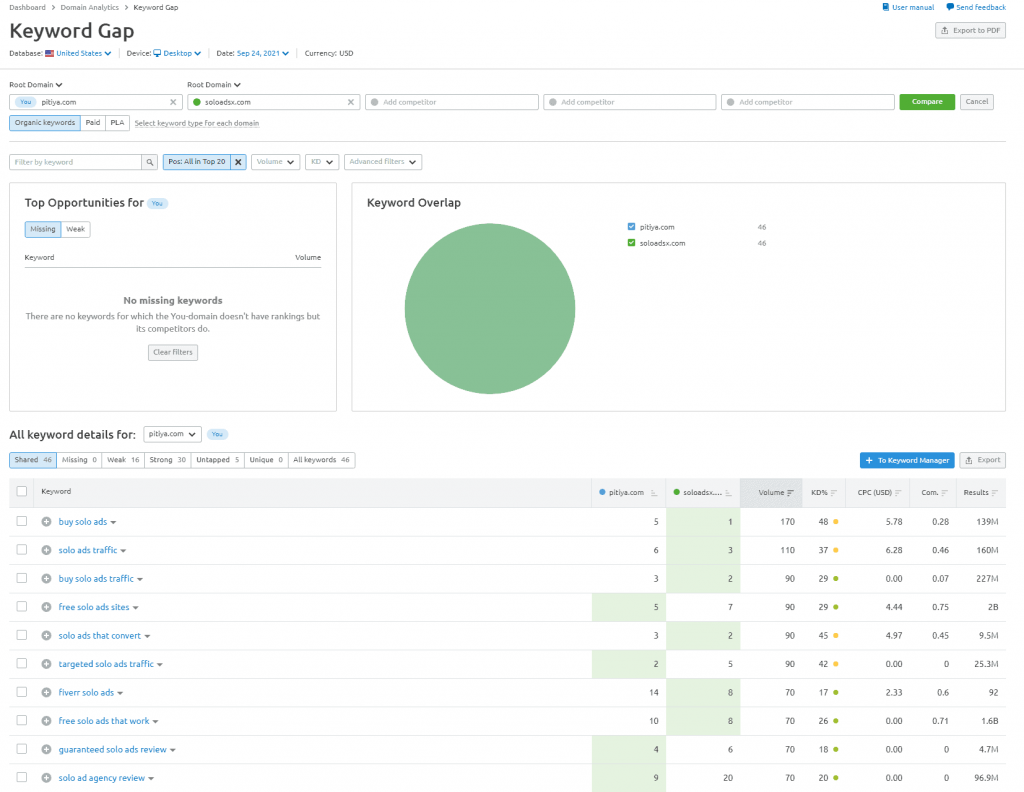Screen dimensions: 1024x792
Task: Tick the checkbox for solo ads that convert
Action: pos(22,635)
